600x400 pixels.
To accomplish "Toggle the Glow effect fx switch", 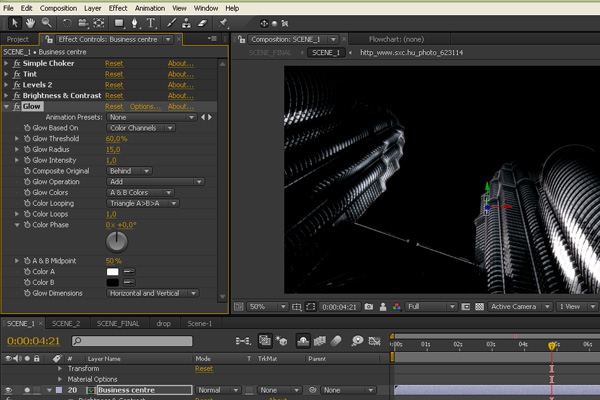I will (16, 106).
